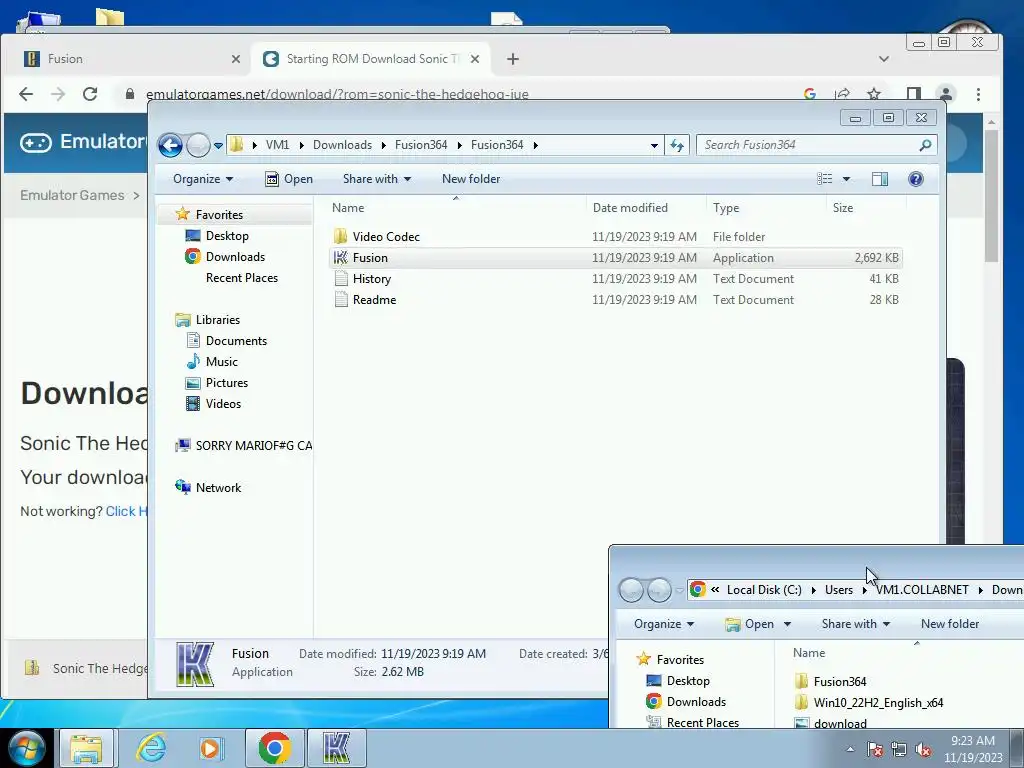Click the Kega Fusion taskbar icon
This screenshot has height=768, width=1024.
click(x=336, y=748)
